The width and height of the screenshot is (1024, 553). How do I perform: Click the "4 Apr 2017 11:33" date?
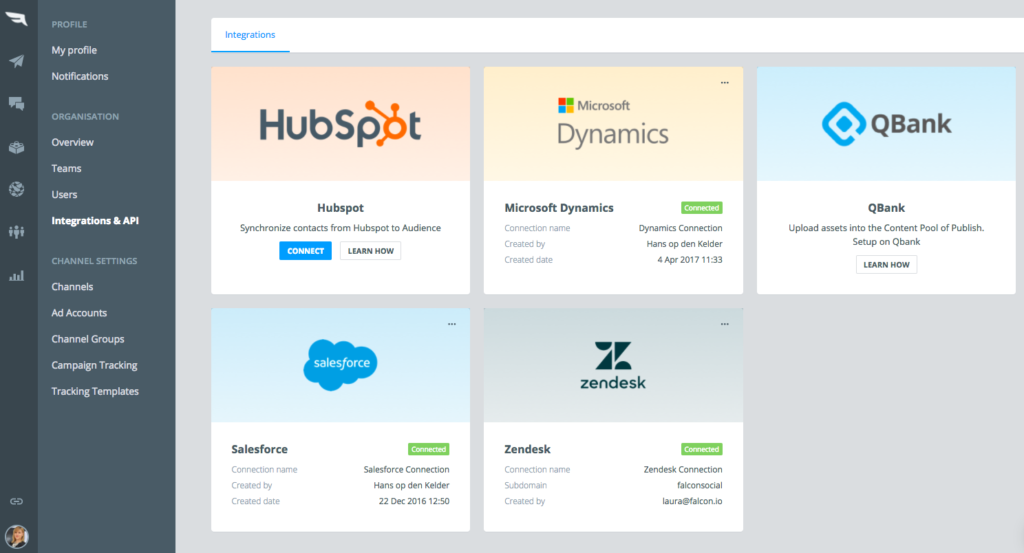coord(690,259)
